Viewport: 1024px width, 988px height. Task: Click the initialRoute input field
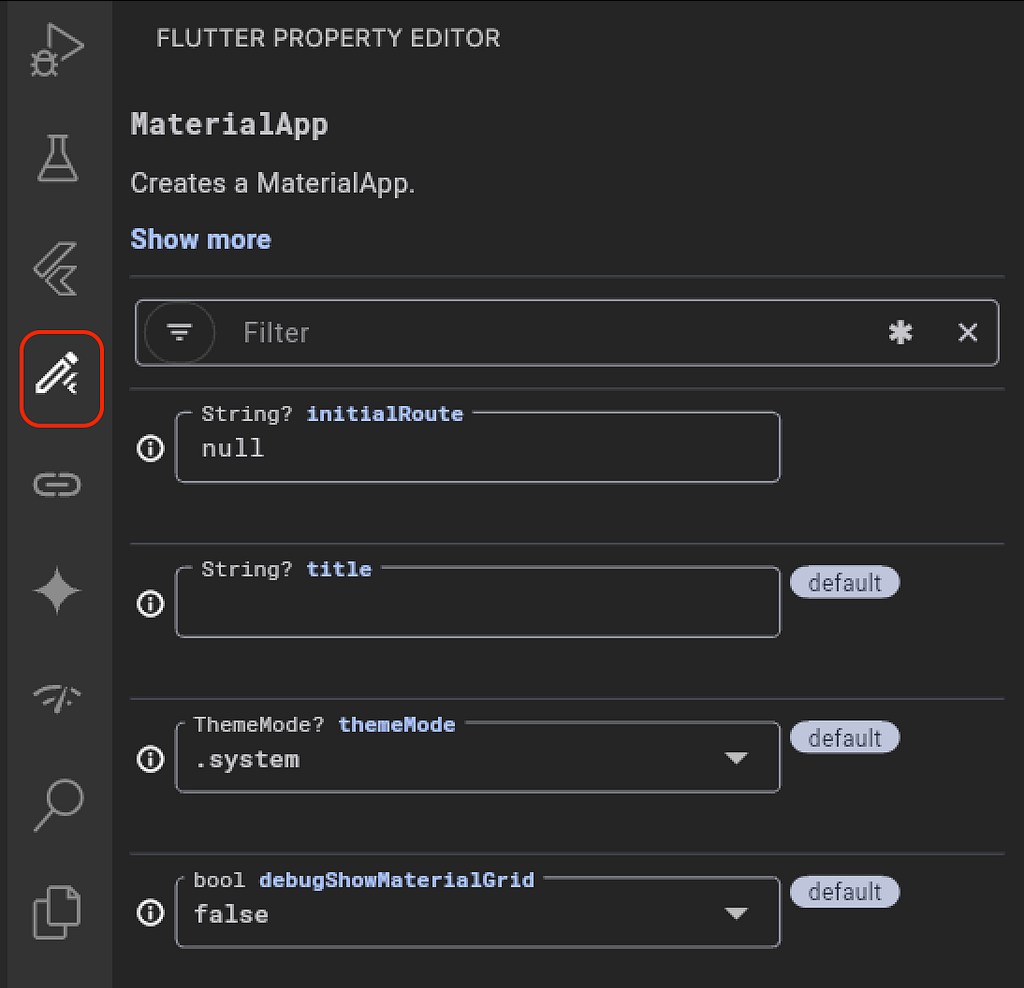click(478, 449)
